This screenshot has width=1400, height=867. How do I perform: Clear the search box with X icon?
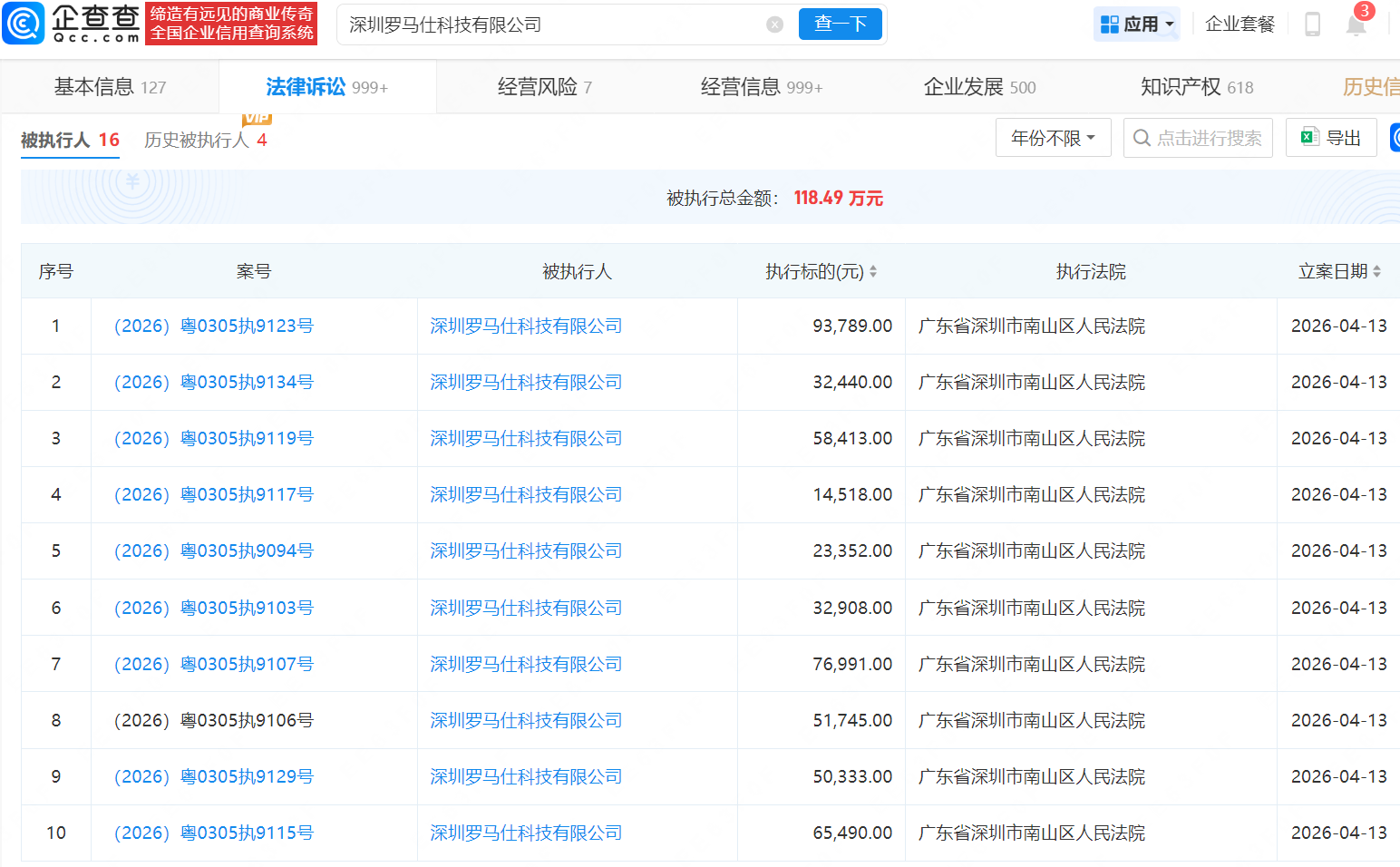[x=774, y=24]
